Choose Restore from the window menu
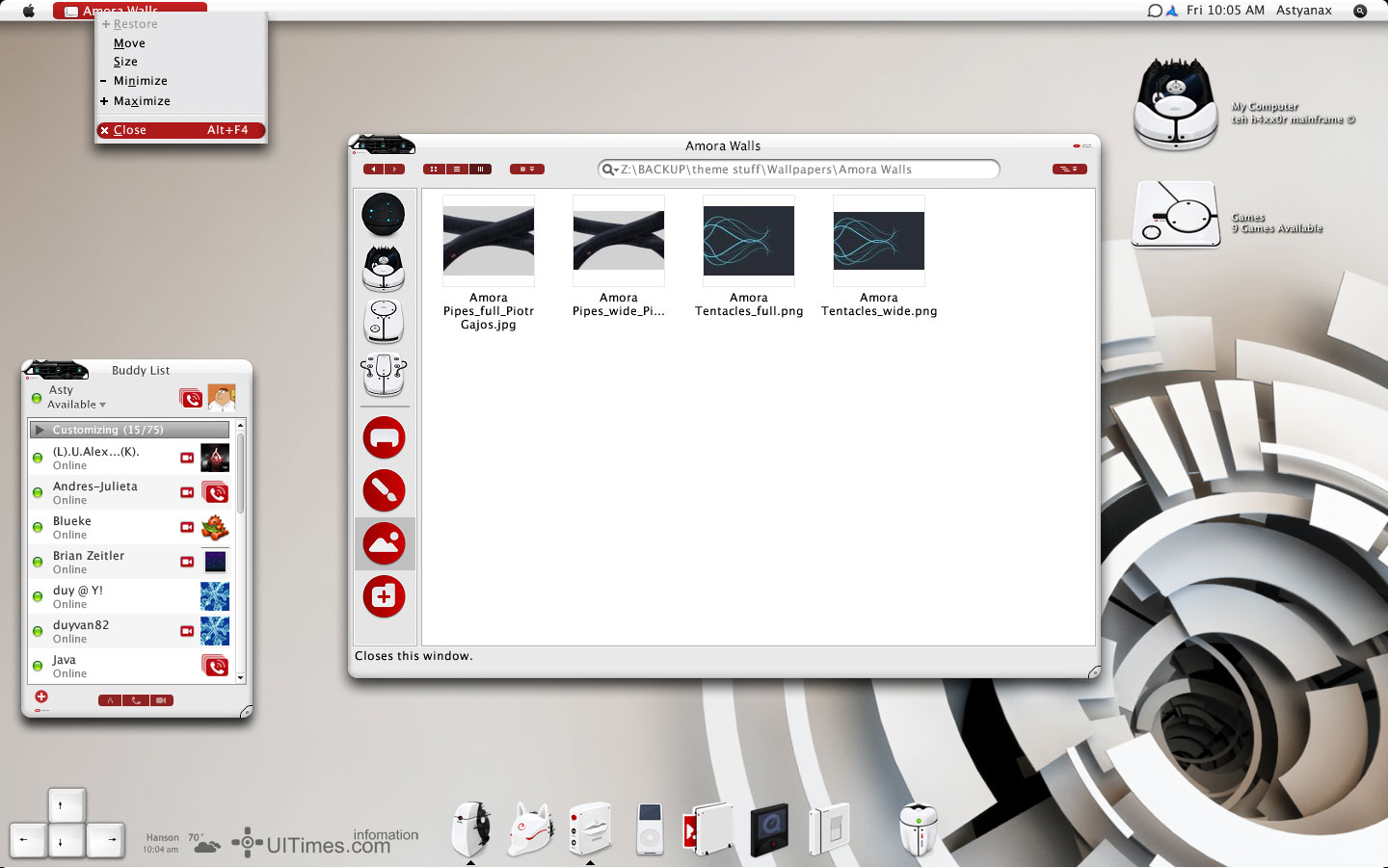Screen dimensions: 1388x868 [180, 24]
